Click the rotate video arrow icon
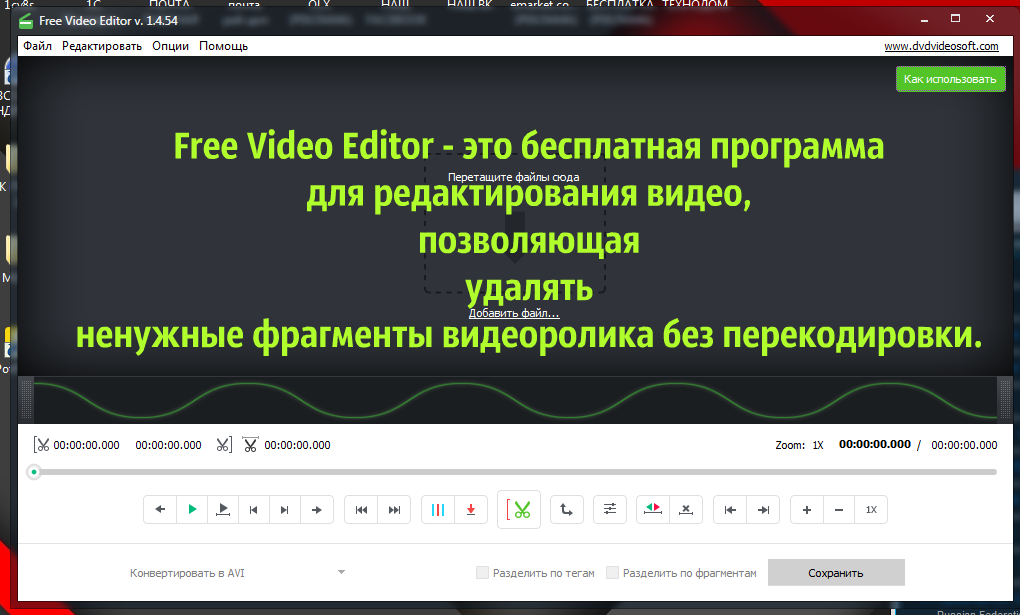Viewport: 1020px width, 615px height. pyautogui.click(x=567, y=510)
